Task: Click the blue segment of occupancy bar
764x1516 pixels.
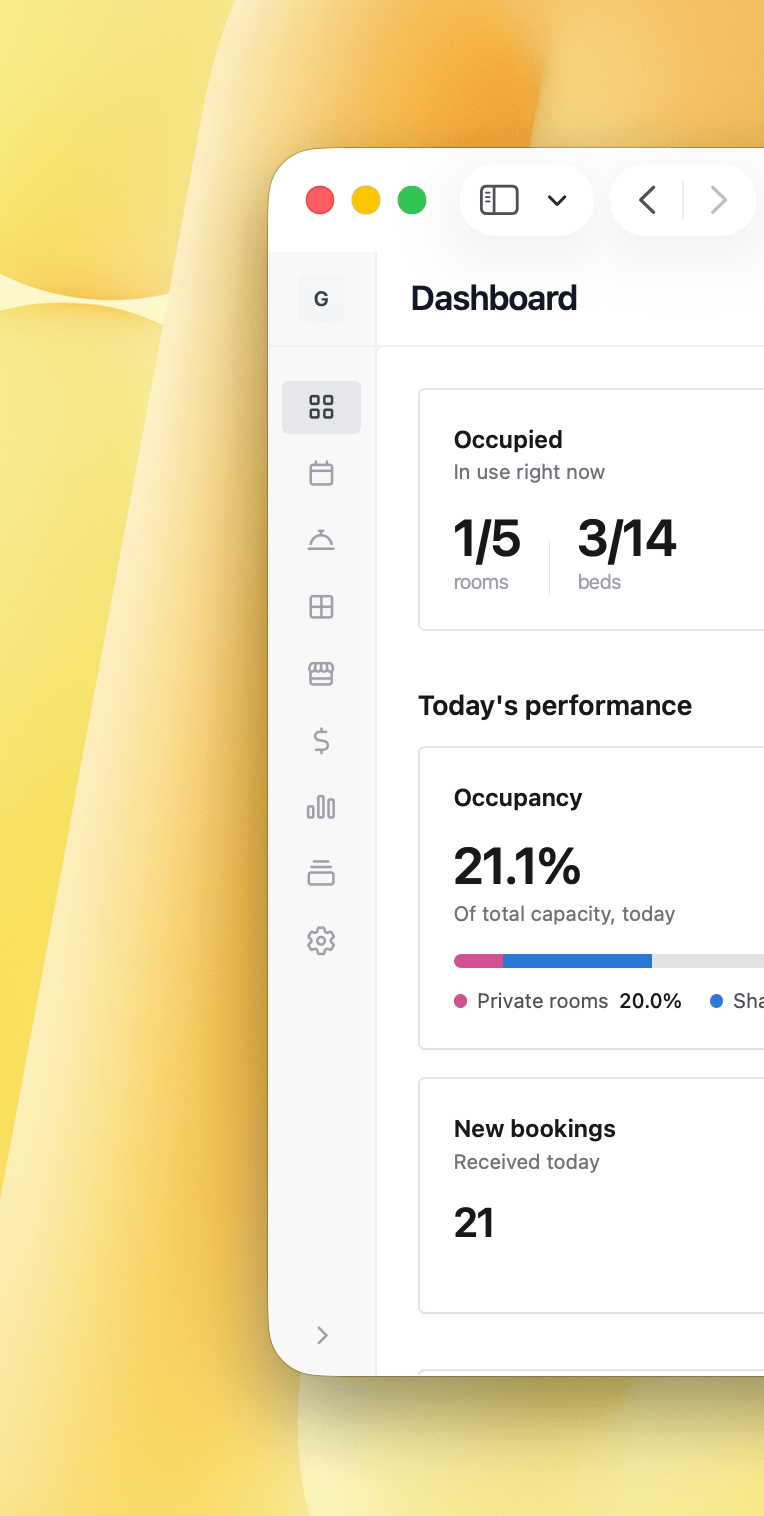Action: [578, 961]
